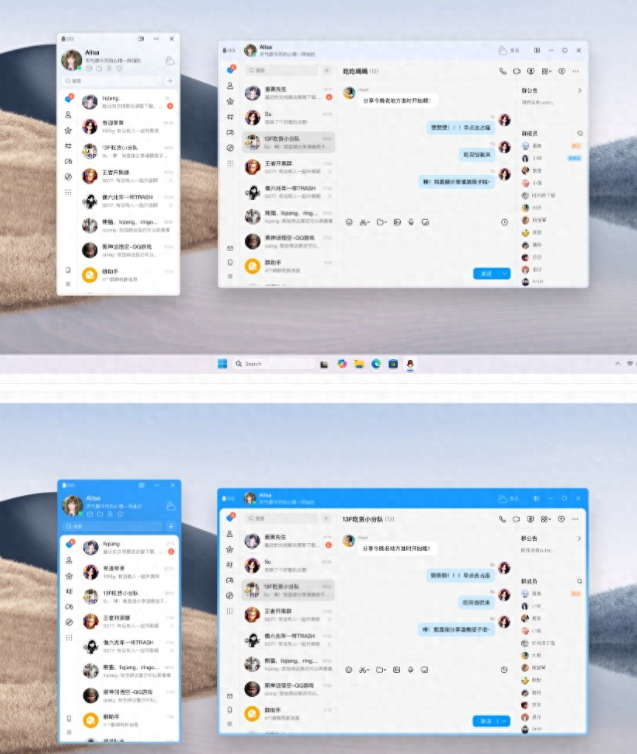Open send options arrow in white chat window
Screen dimensions: 637x754
(505, 274)
